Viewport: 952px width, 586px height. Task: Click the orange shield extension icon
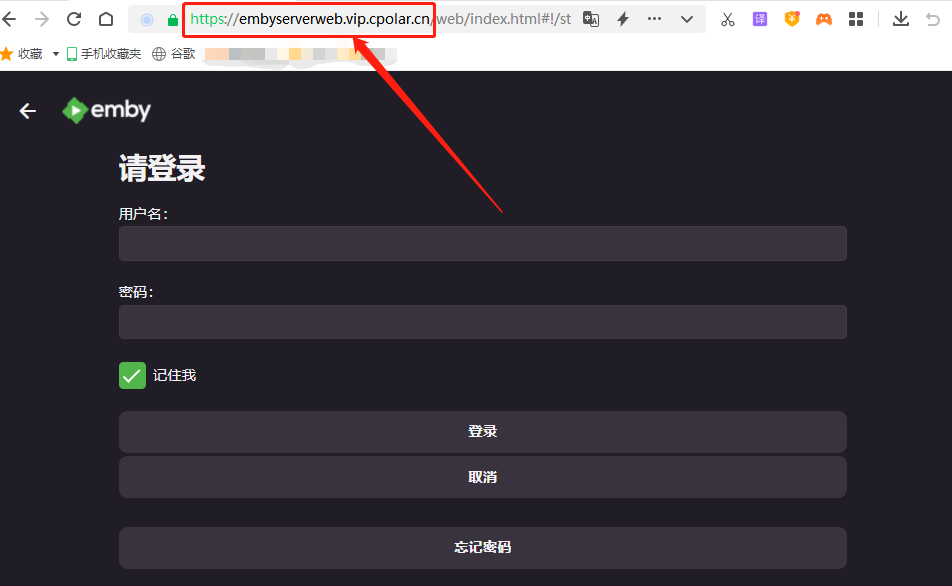point(792,19)
